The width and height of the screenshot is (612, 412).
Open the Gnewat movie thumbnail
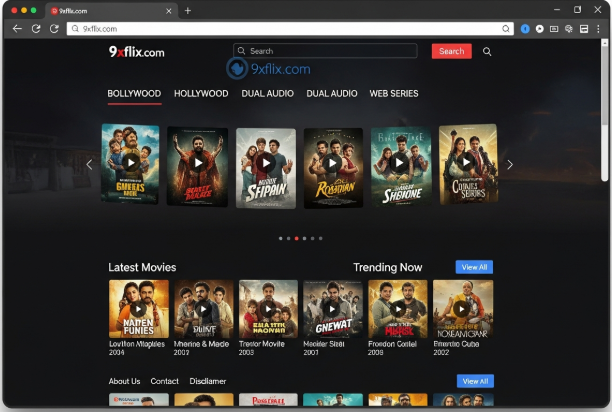coord(332,309)
